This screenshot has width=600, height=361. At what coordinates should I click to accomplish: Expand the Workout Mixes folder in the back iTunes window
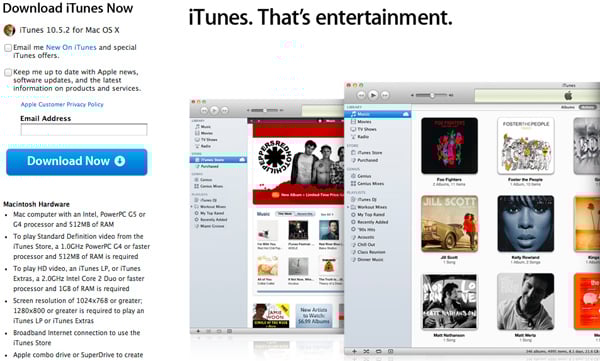[x=192, y=206]
